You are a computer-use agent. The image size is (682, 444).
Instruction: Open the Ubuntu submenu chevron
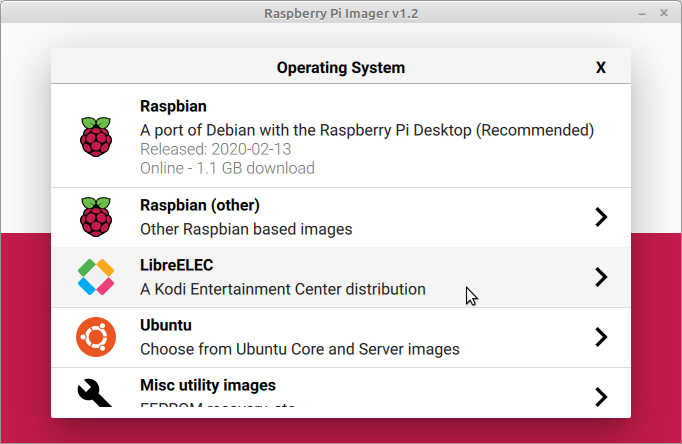(x=600, y=337)
